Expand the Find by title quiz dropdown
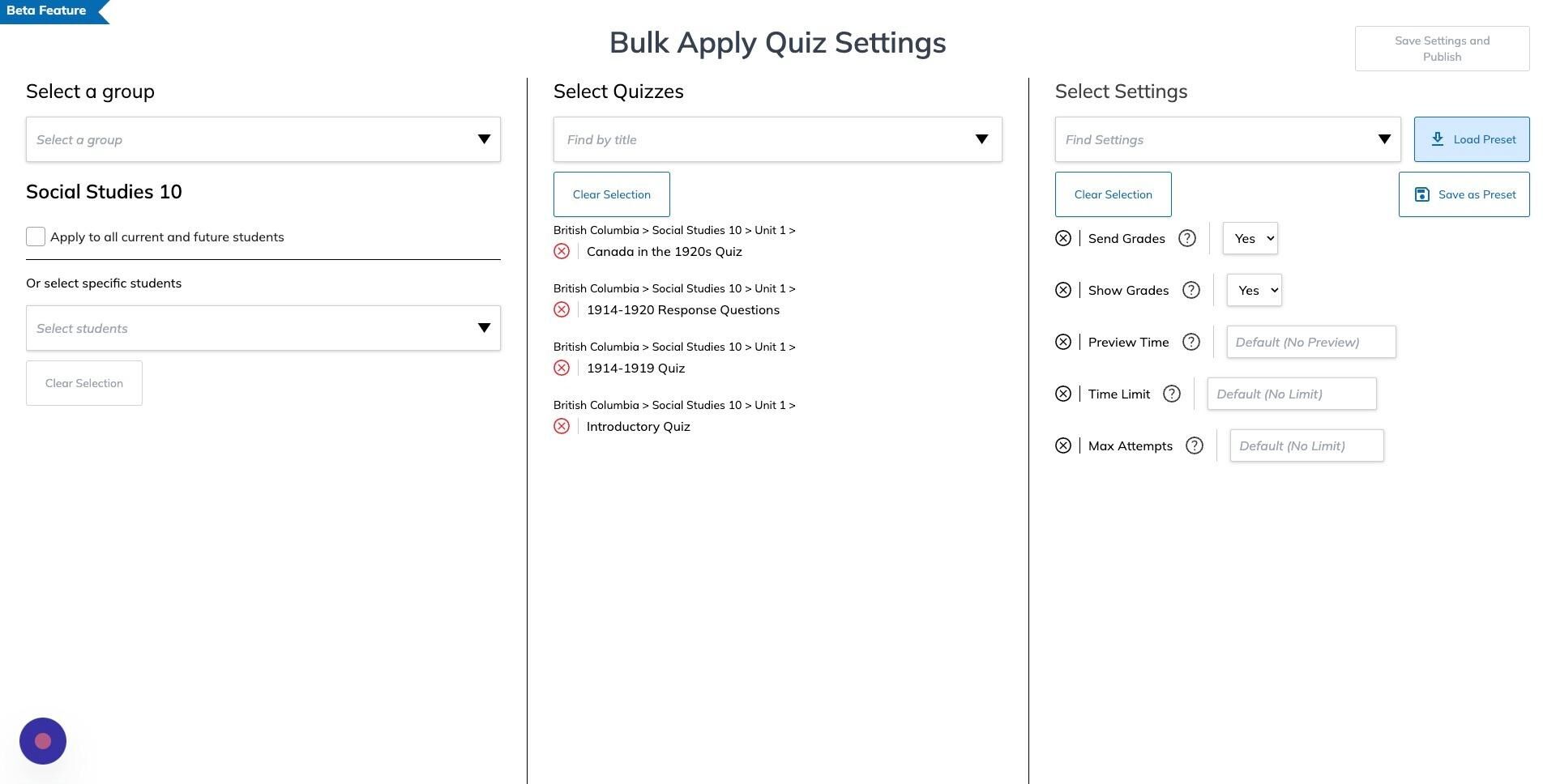This screenshot has height=784, width=1556. (x=777, y=139)
